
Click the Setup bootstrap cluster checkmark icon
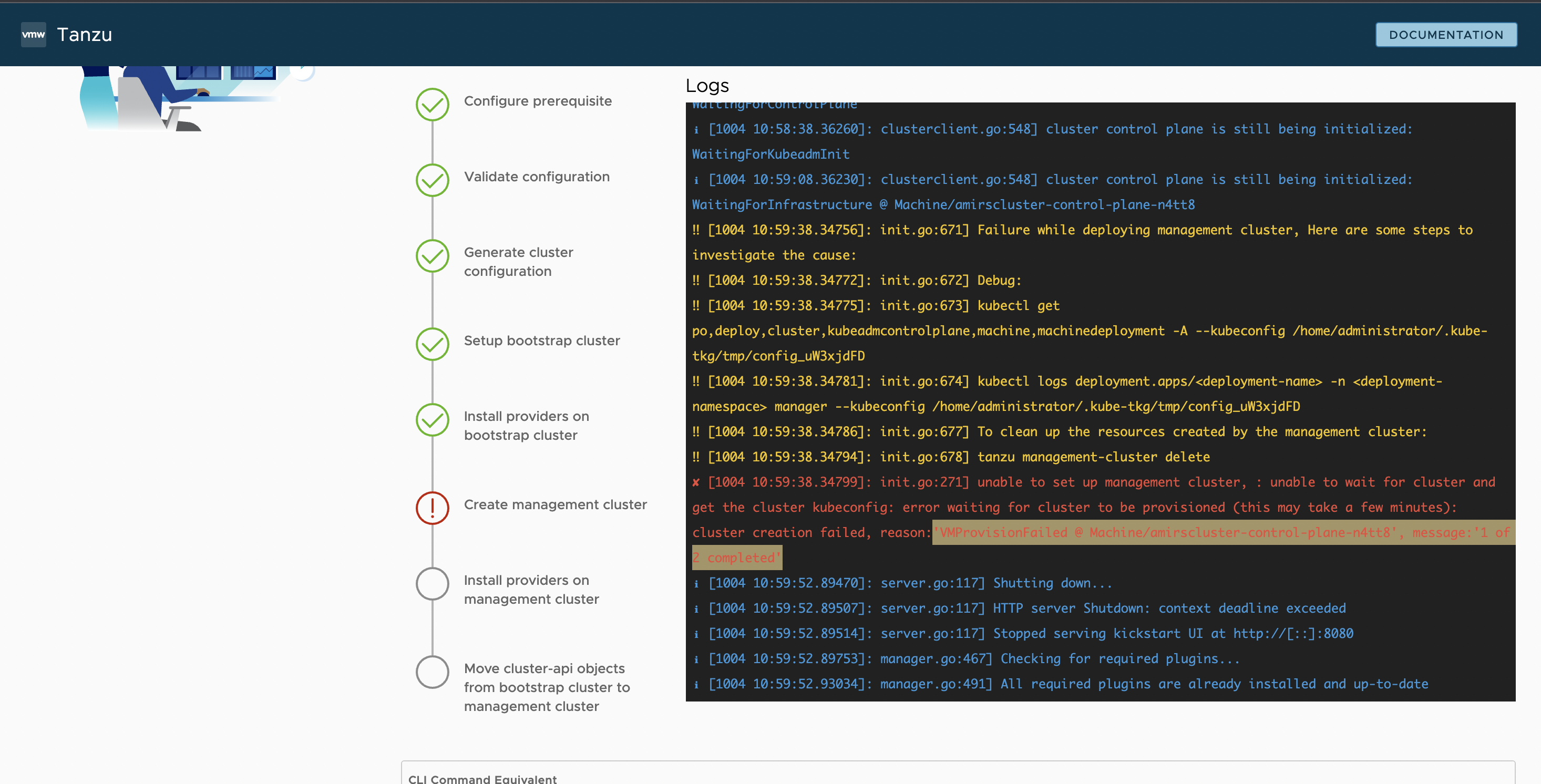pos(432,344)
